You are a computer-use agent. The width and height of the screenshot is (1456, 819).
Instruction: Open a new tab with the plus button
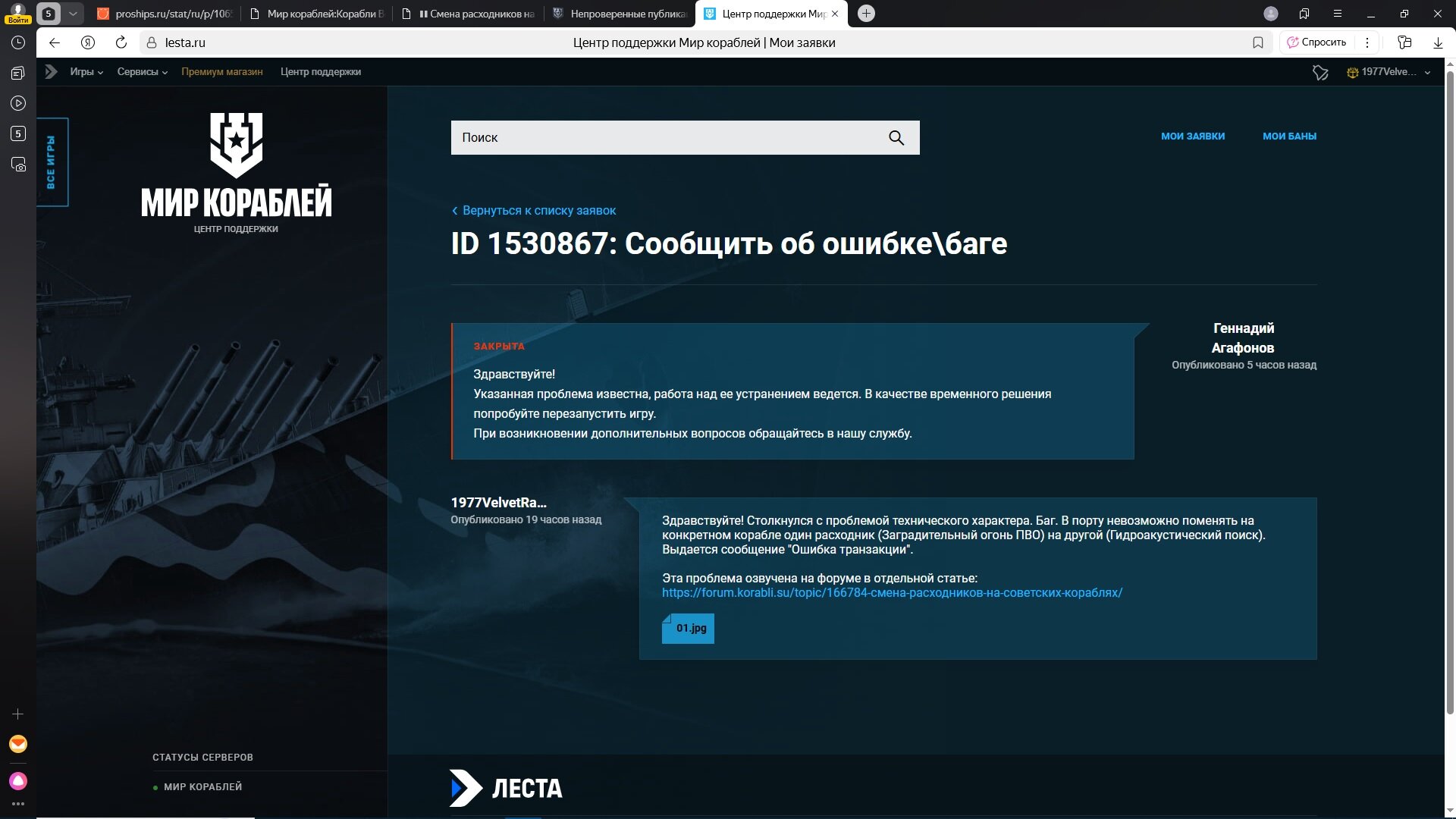coord(866,14)
